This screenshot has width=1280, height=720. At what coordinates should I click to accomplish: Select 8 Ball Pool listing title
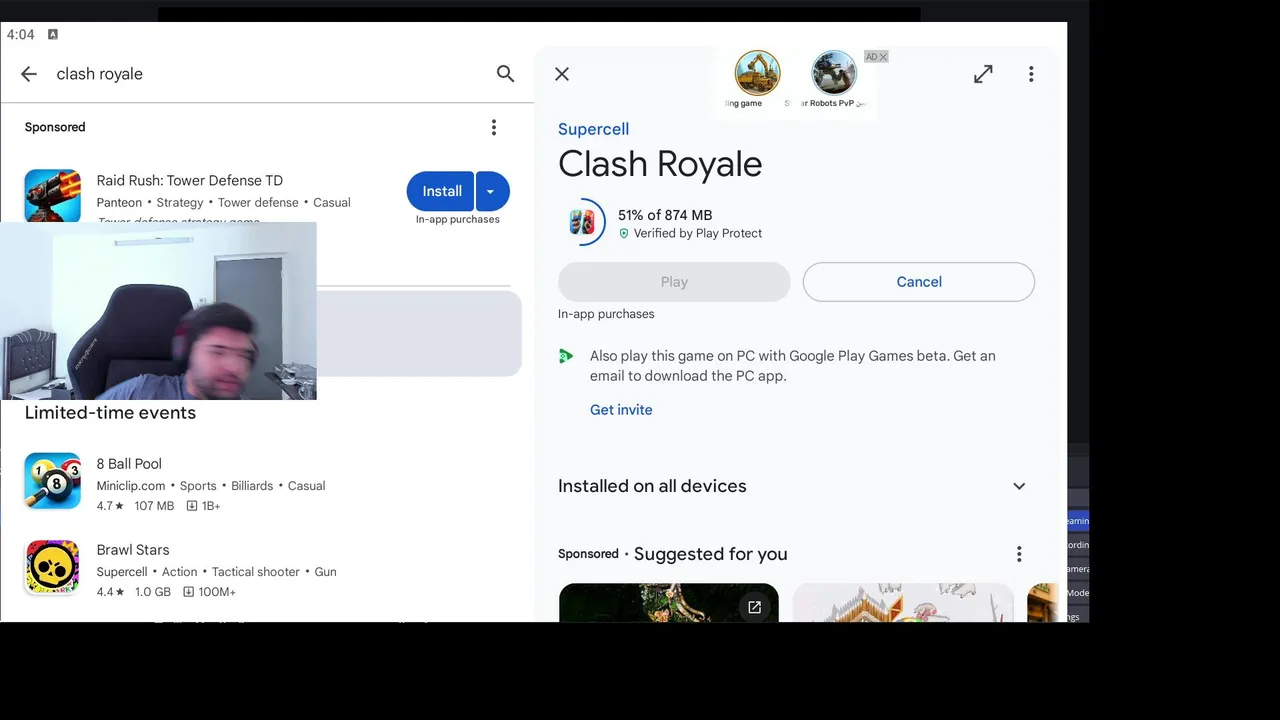click(x=129, y=464)
